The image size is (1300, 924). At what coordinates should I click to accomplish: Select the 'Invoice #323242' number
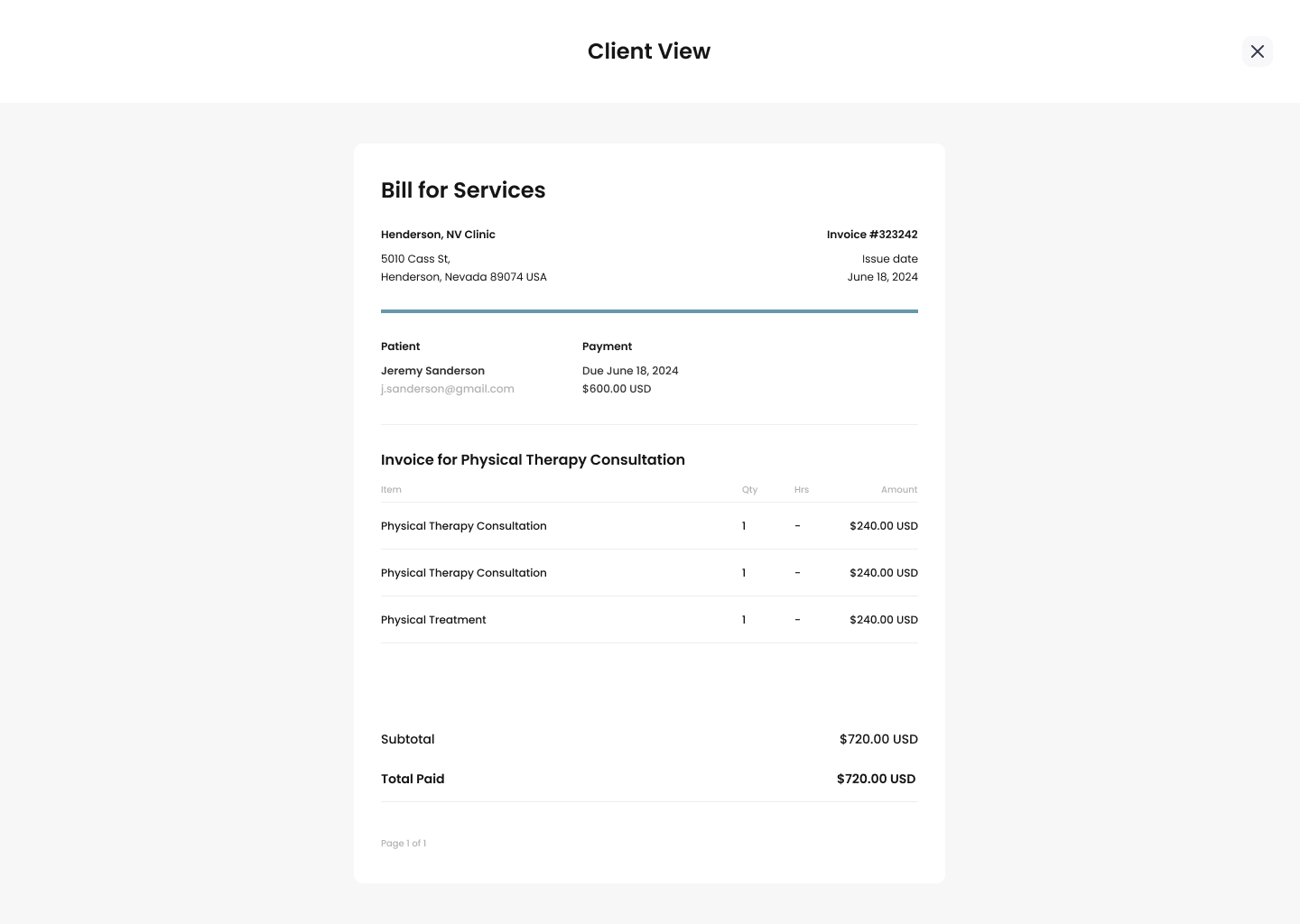click(x=872, y=235)
